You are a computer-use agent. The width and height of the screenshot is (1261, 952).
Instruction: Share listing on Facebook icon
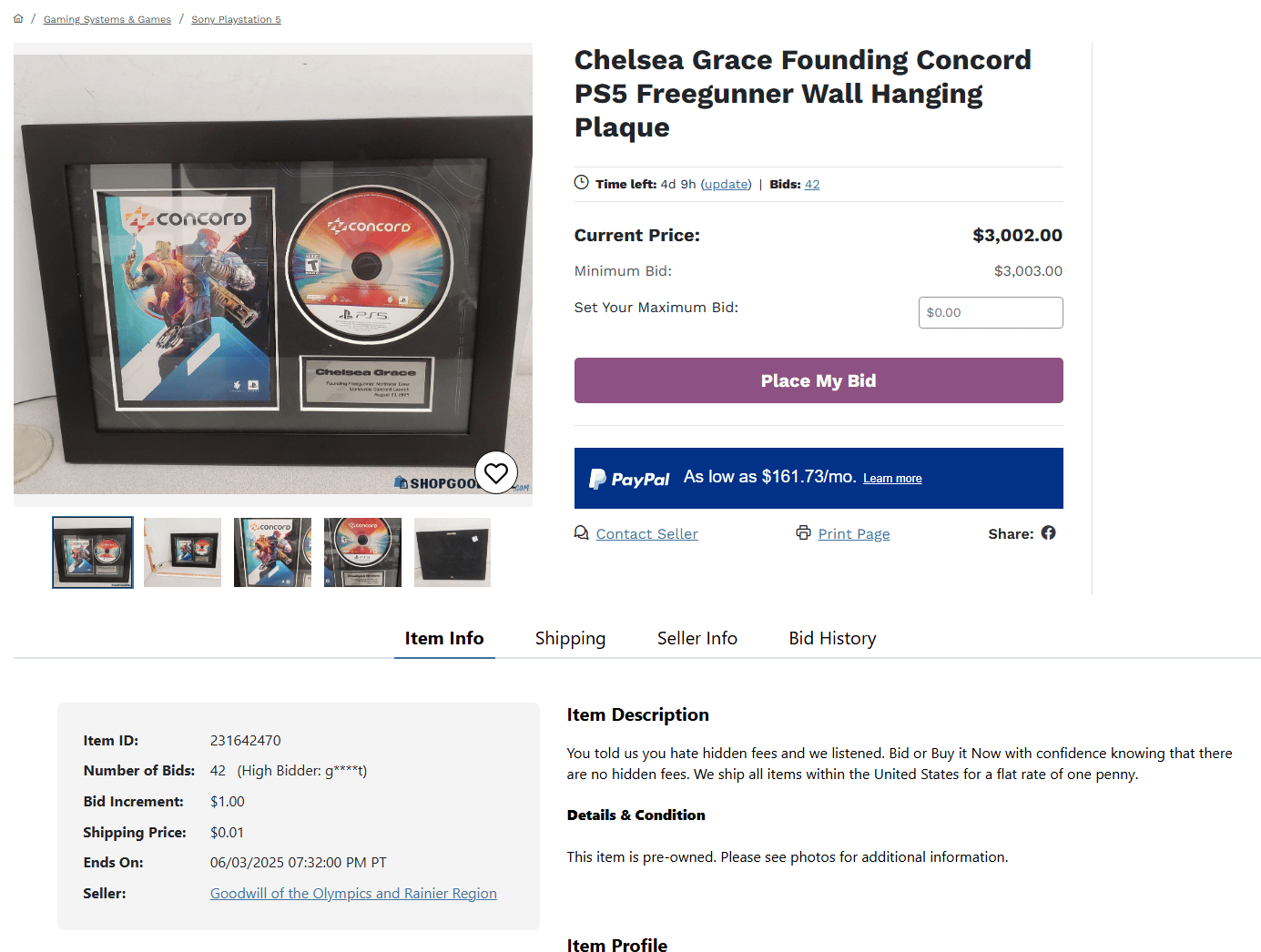tap(1049, 533)
